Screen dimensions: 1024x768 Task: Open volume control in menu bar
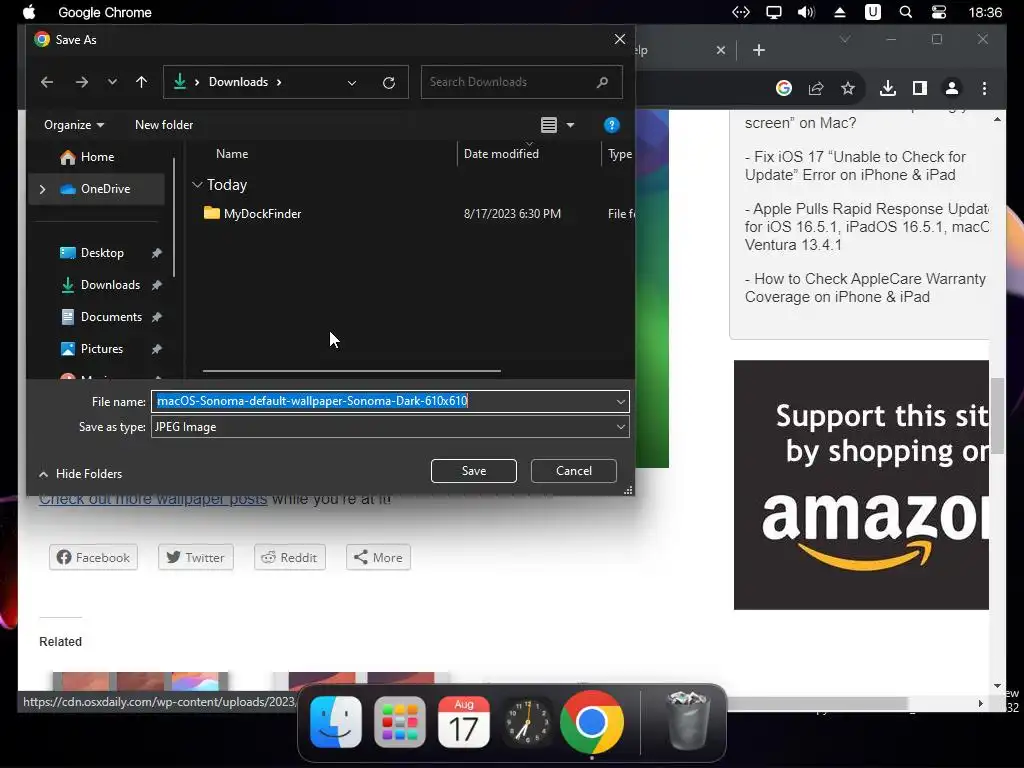pos(806,12)
